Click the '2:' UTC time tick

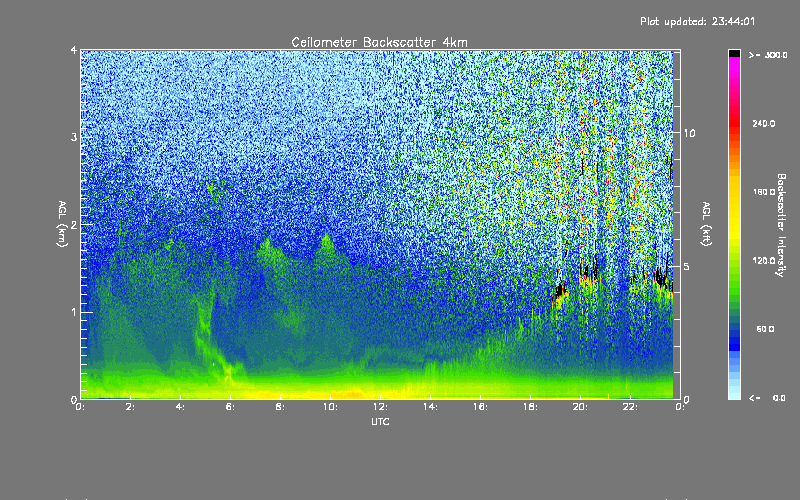[130, 407]
